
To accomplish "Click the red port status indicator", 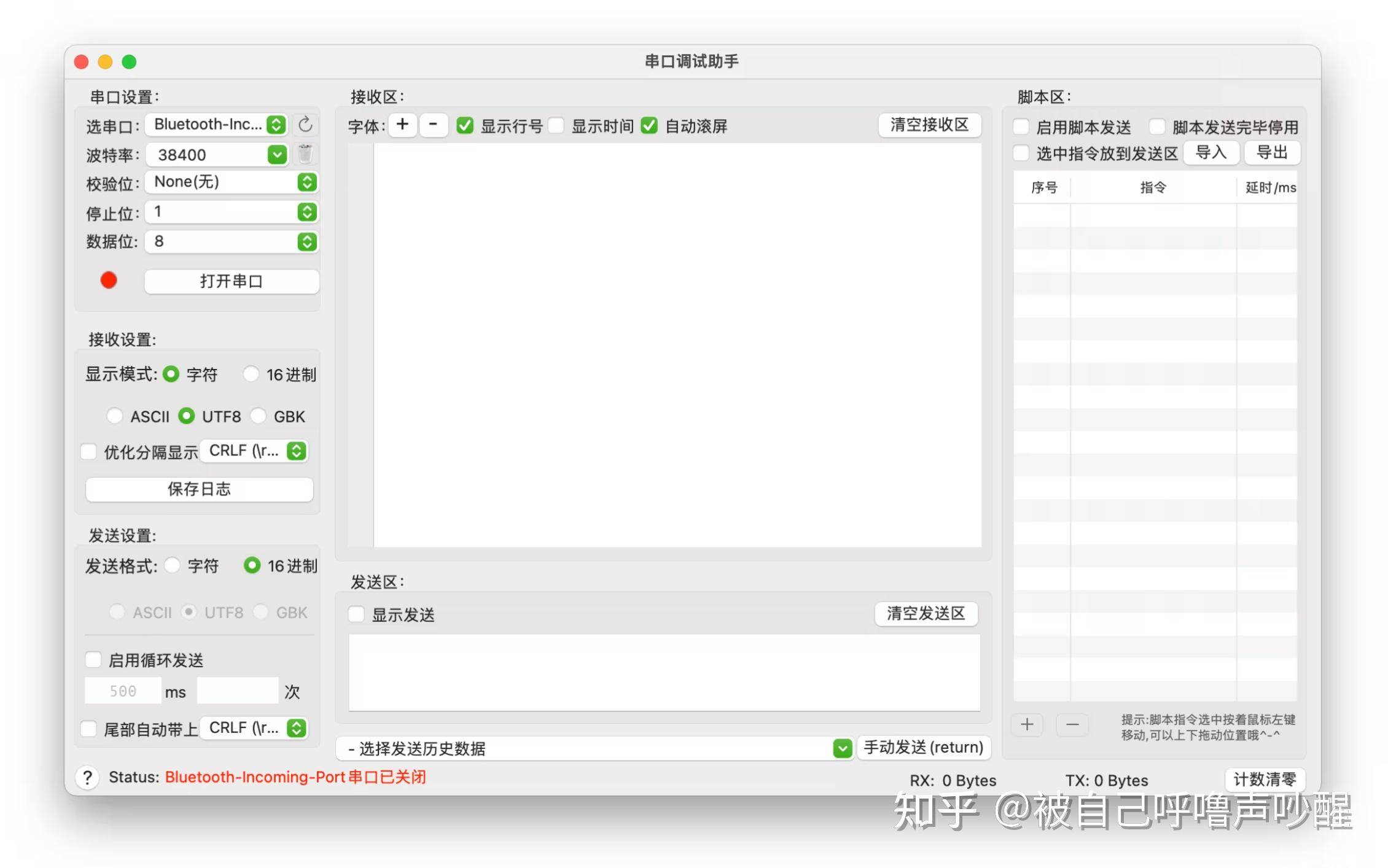I will (x=109, y=281).
